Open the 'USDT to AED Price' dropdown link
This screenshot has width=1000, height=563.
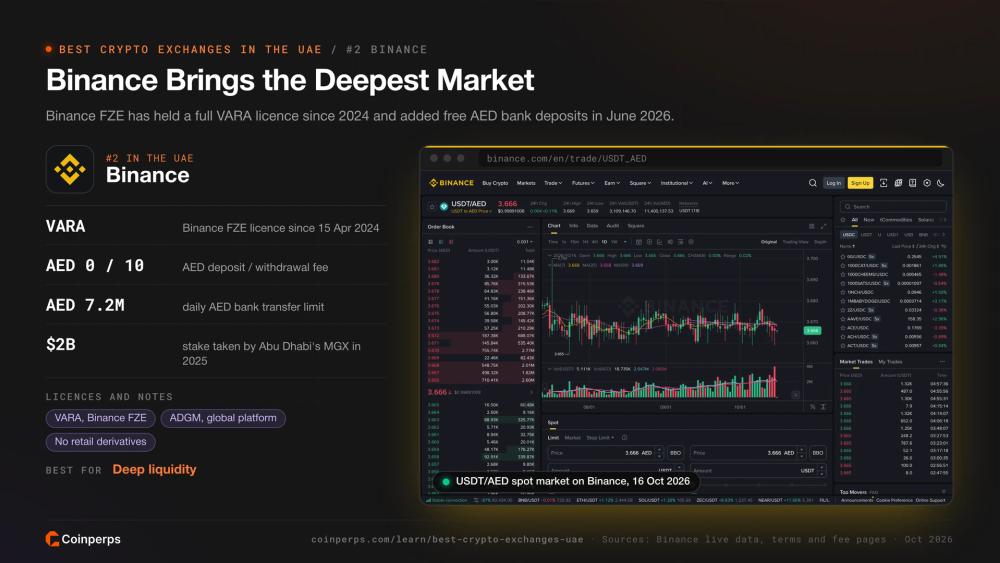coord(471,211)
